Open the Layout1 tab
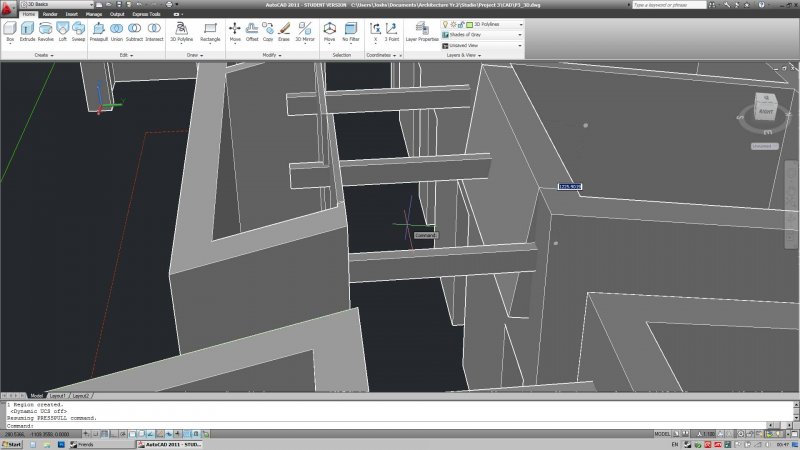 click(58, 396)
